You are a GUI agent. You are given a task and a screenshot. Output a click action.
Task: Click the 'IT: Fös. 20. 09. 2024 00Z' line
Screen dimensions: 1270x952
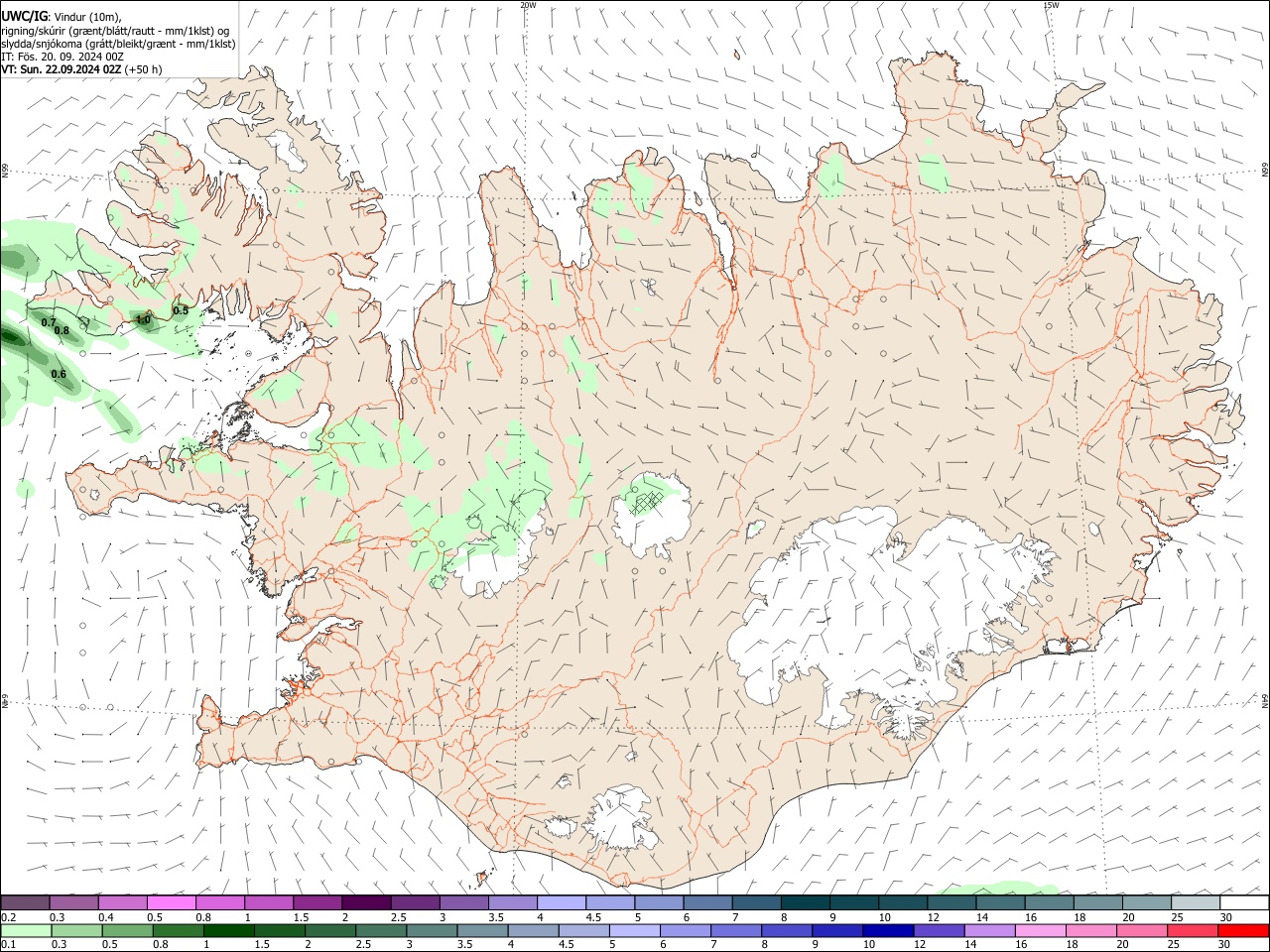tap(63, 57)
